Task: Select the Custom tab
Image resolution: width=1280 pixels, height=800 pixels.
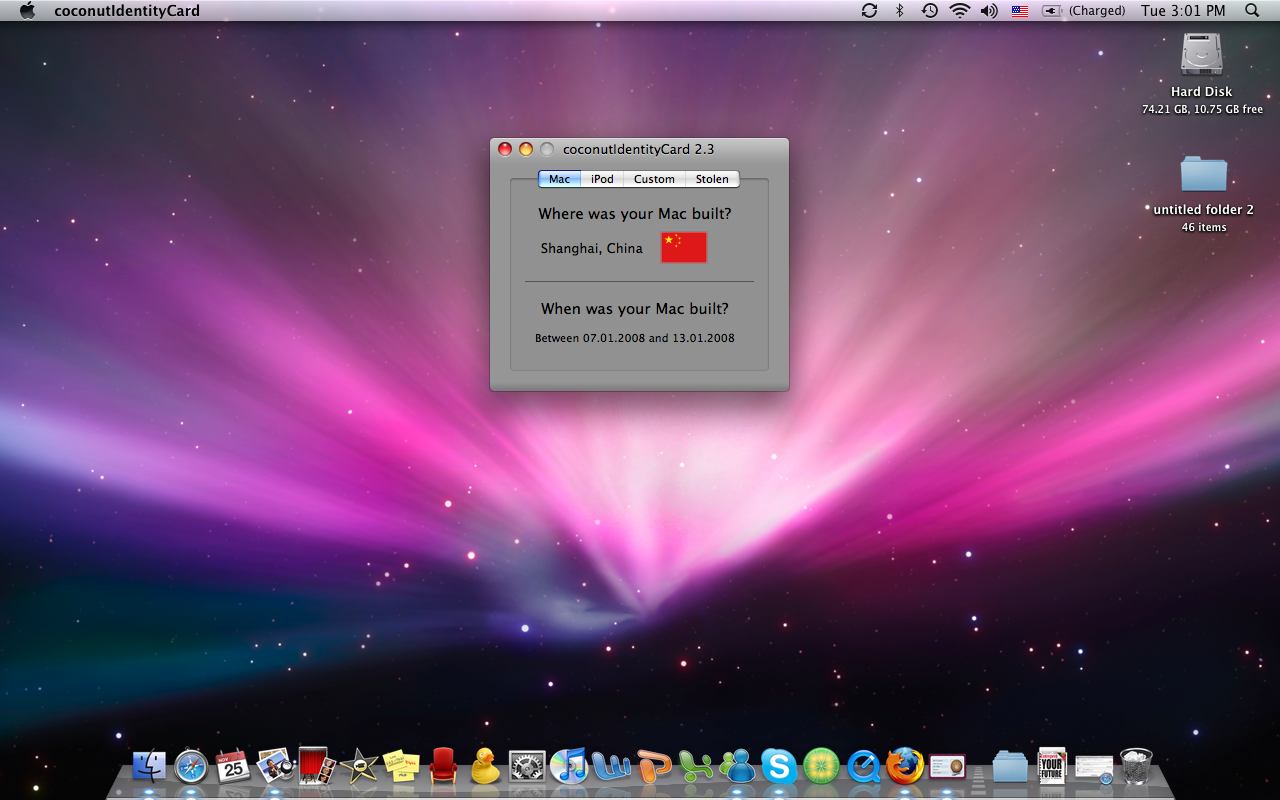Action: [x=654, y=179]
